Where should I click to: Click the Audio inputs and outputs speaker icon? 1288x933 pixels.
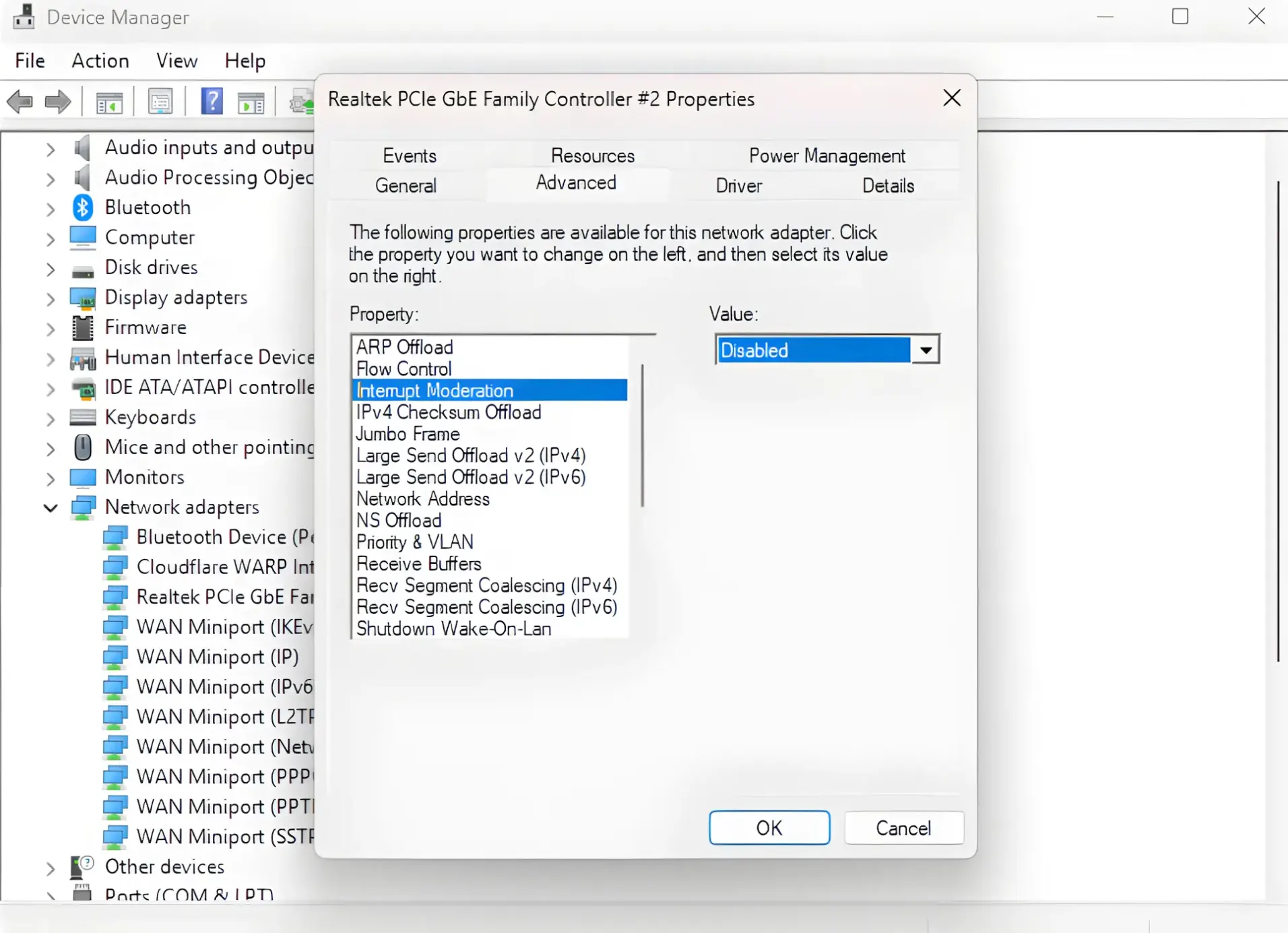pyautogui.click(x=82, y=148)
